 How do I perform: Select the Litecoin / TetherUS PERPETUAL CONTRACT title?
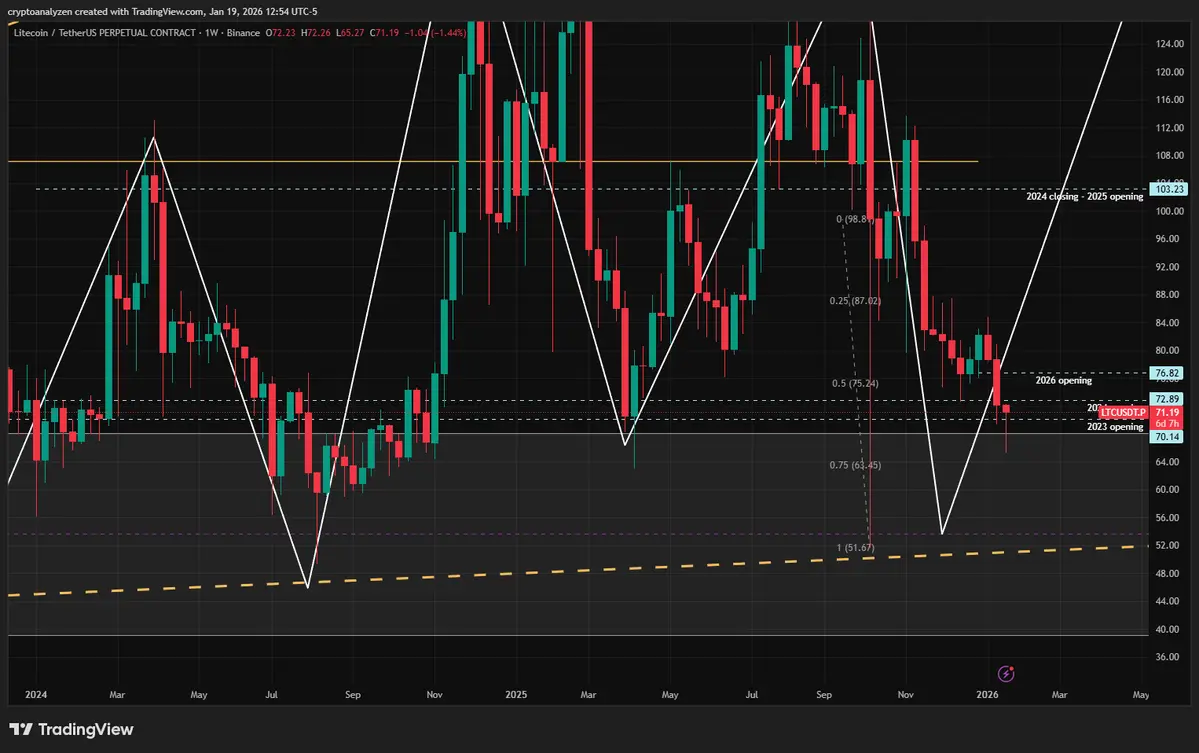tap(105, 33)
